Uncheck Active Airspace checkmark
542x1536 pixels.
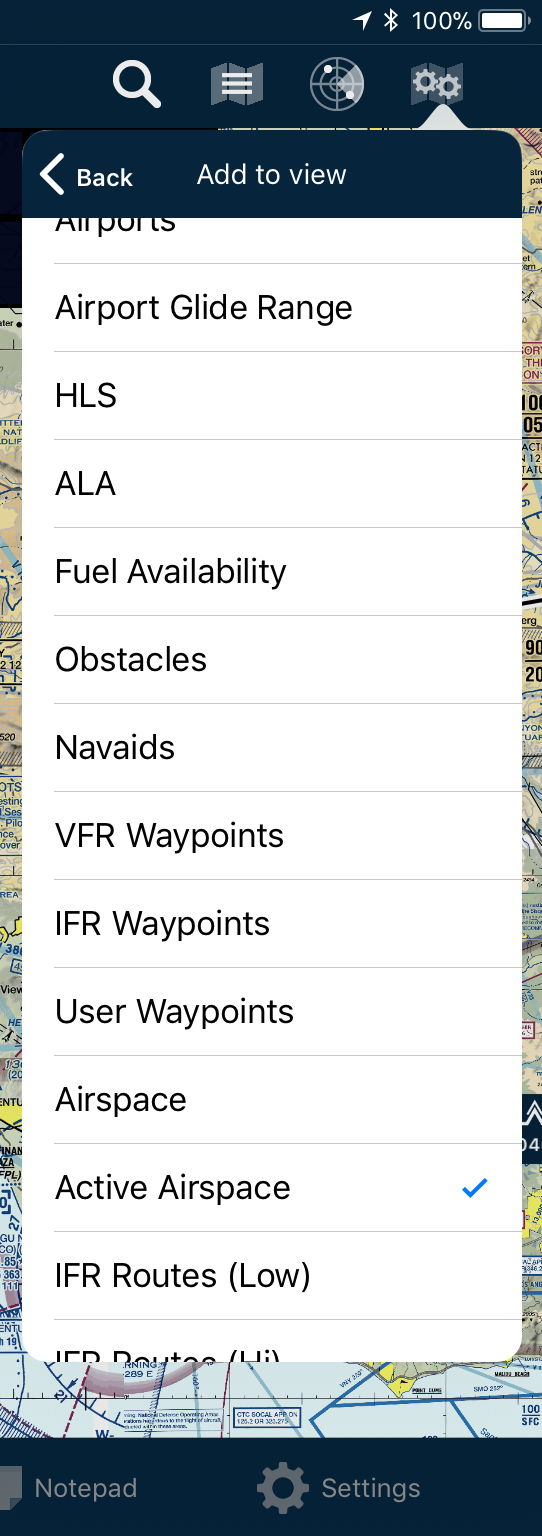coord(475,1187)
